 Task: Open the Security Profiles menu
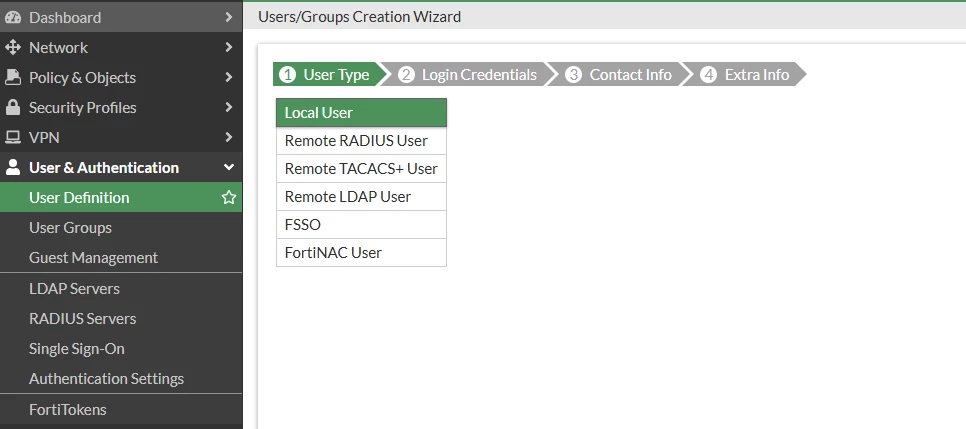coord(121,107)
